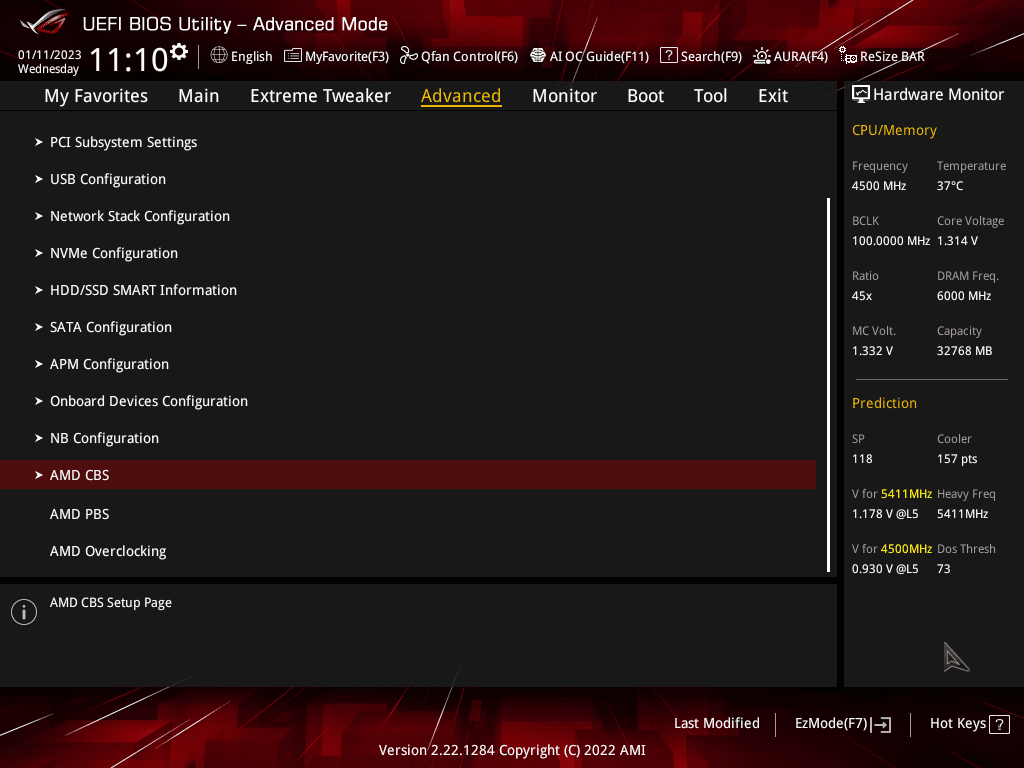The height and width of the screenshot is (768, 1024).
Task: Click the 1.314 V core voltage
Action: pos(957,241)
